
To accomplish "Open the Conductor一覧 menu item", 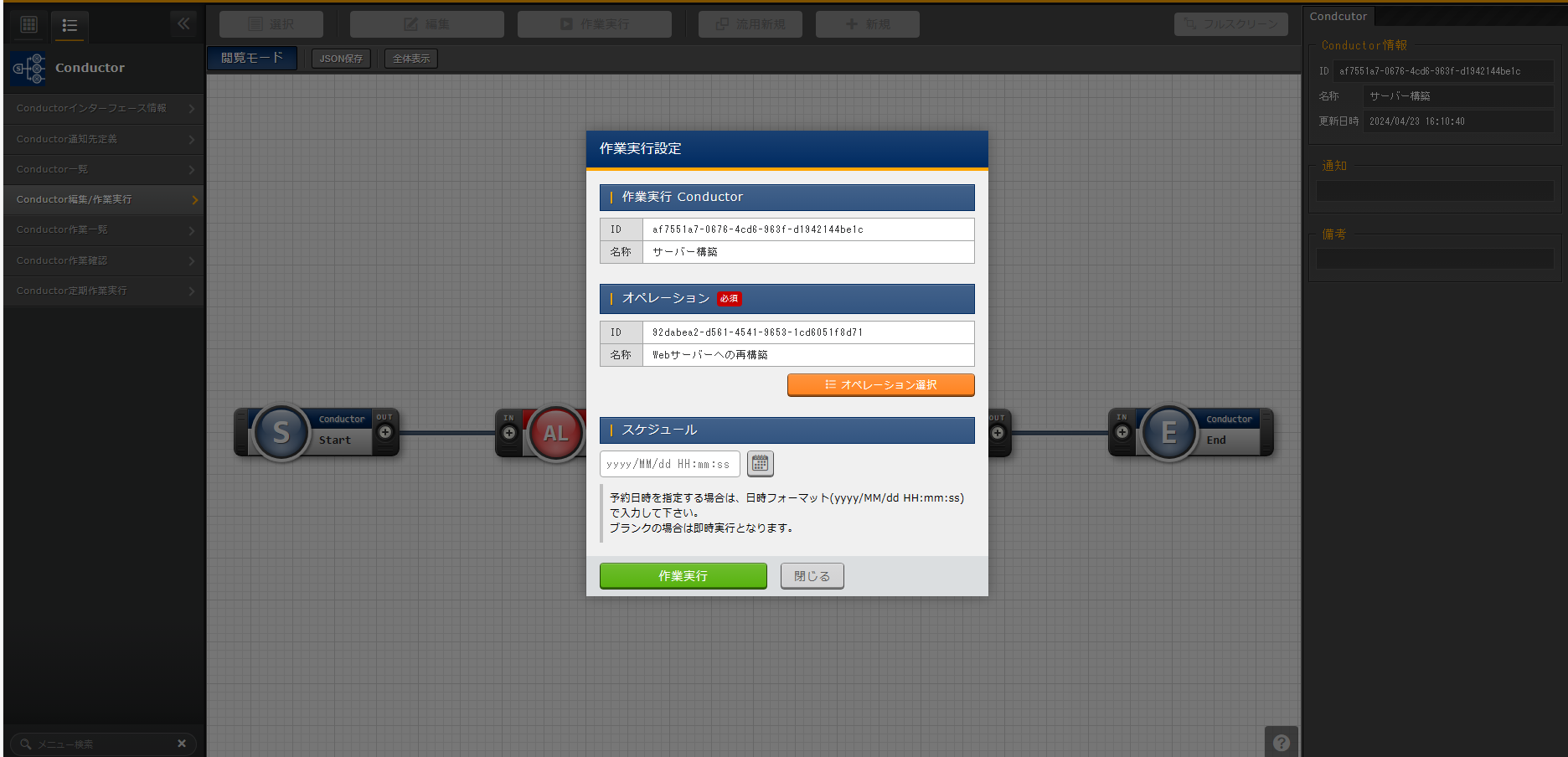I will click(x=103, y=169).
